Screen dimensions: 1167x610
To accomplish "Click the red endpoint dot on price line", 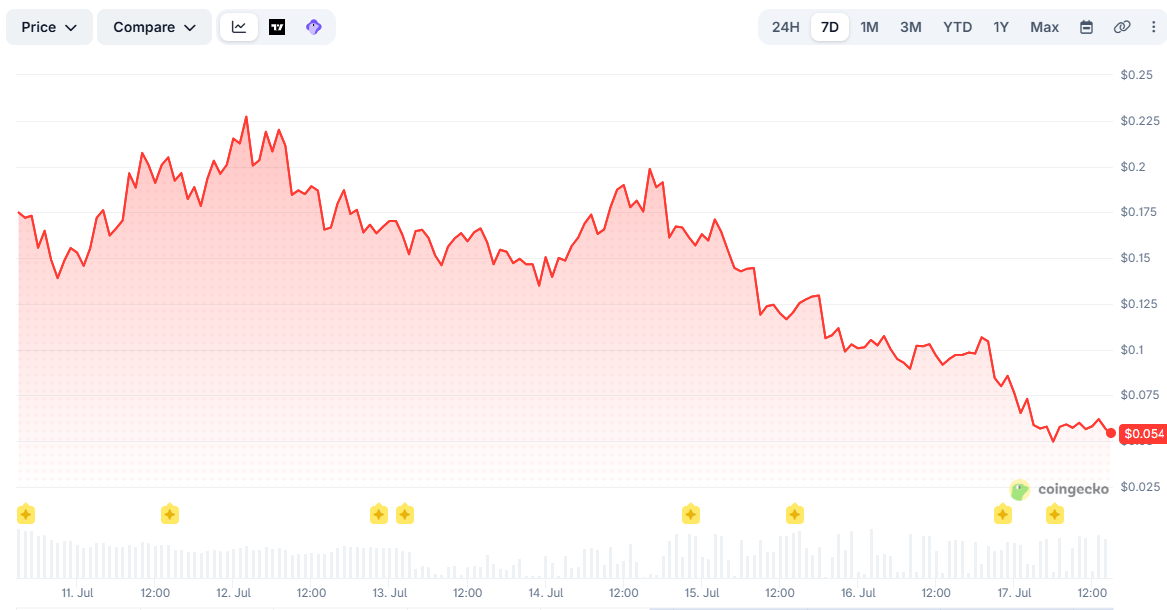I will coord(1111,433).
